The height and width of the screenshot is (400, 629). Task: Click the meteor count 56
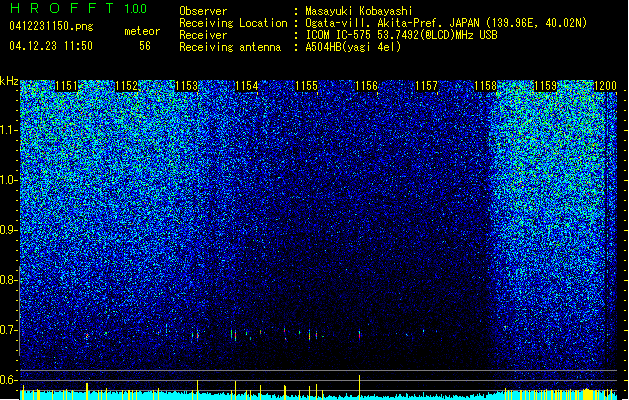(x=145, y=46)
